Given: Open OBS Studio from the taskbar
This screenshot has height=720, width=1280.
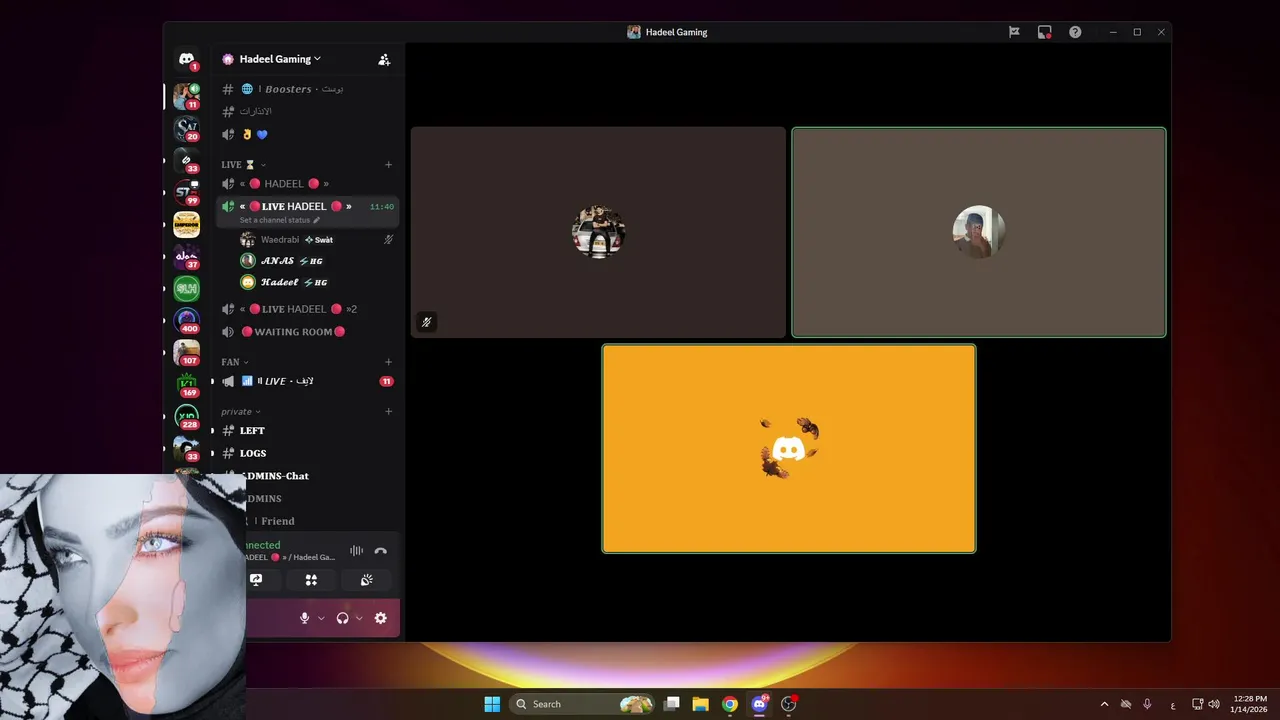Looking at the screenshot, I should click(788, 704).
